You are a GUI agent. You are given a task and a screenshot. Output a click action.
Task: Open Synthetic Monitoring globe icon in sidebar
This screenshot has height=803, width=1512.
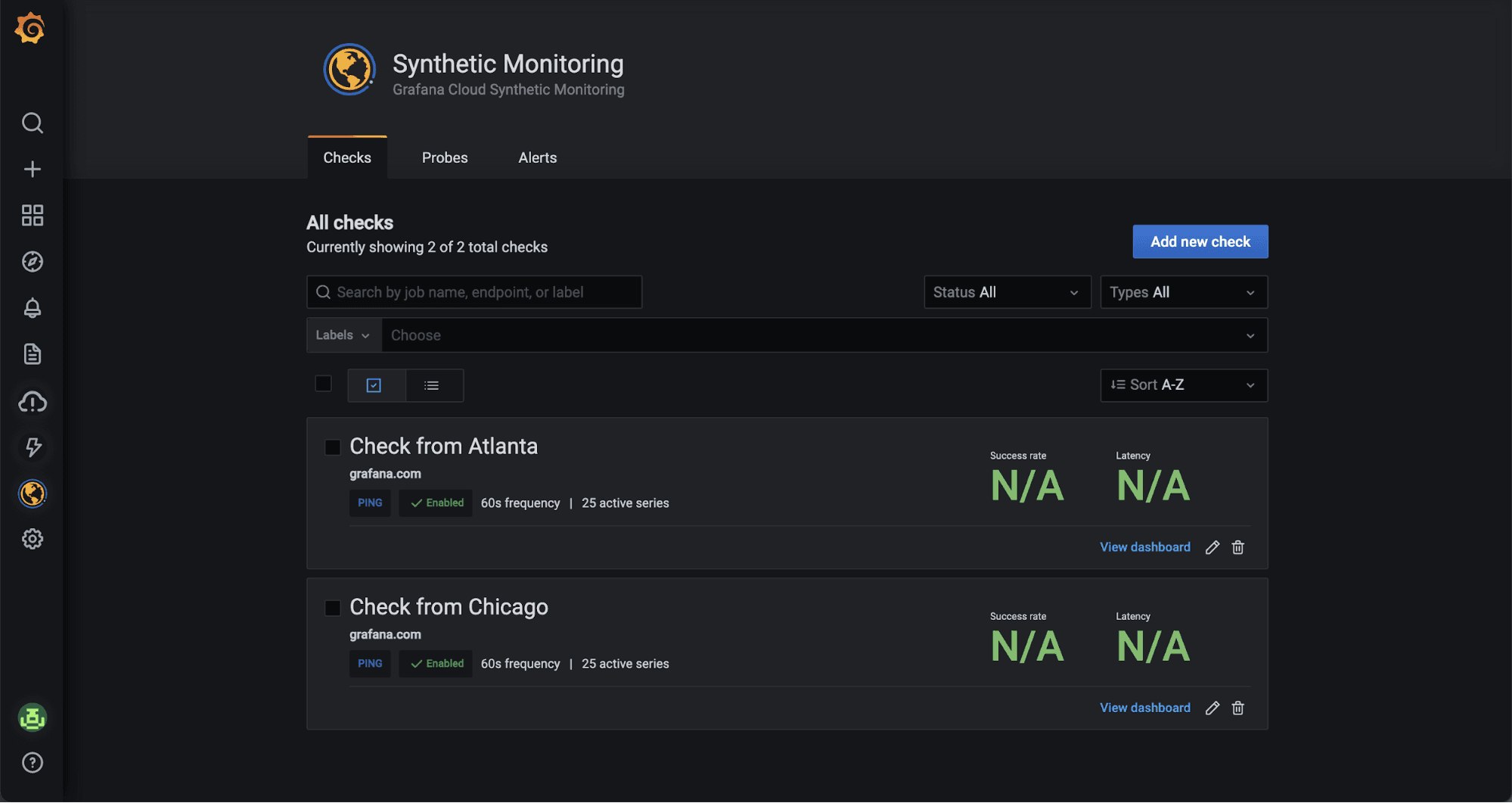click(33, 493)
